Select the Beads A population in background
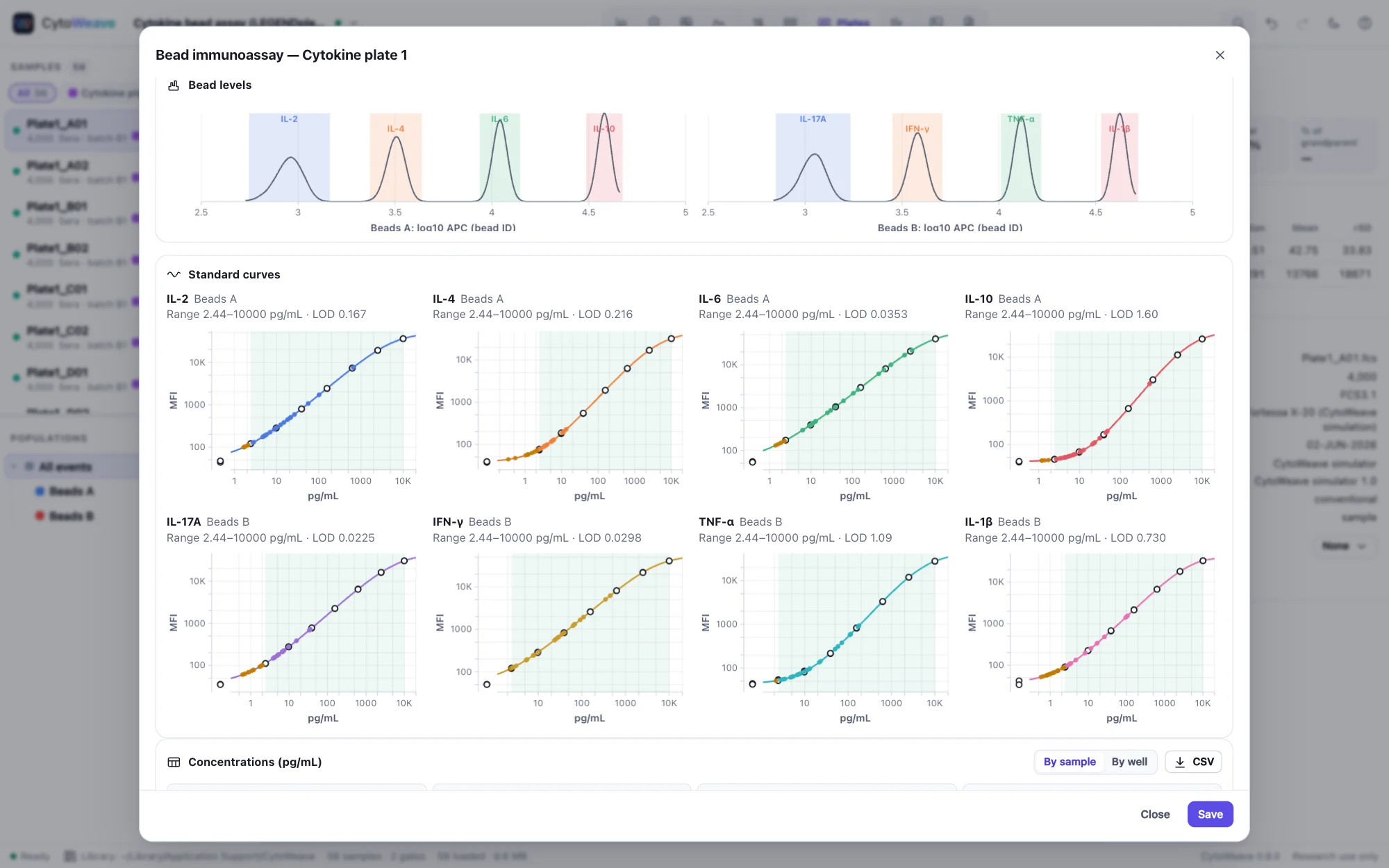The height and width of the screenshot is (868, 1389). pyautogui.click(x=71, y=491)
